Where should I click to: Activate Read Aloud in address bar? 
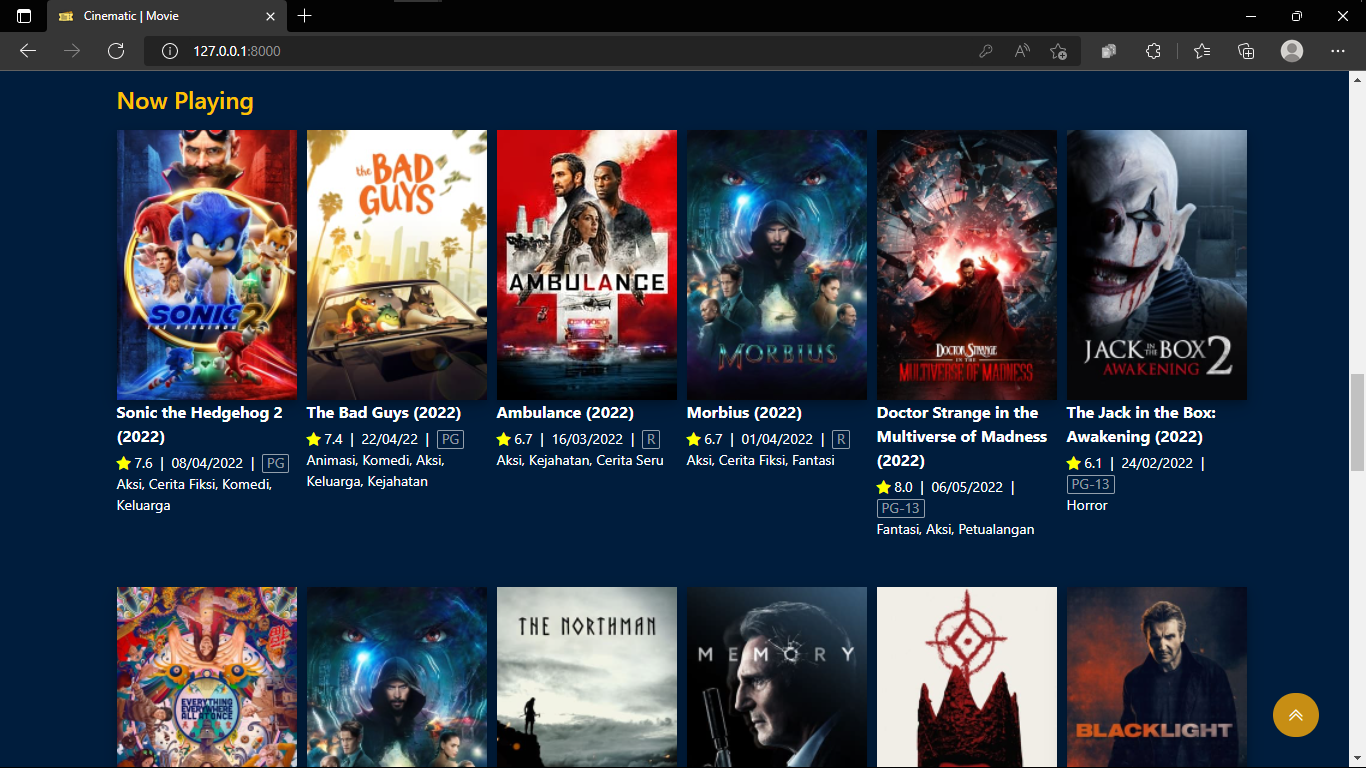[x=1022, y=51]
